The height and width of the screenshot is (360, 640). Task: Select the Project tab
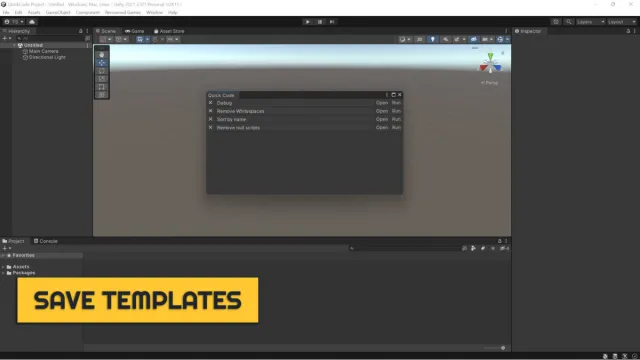tap(13, 241)
